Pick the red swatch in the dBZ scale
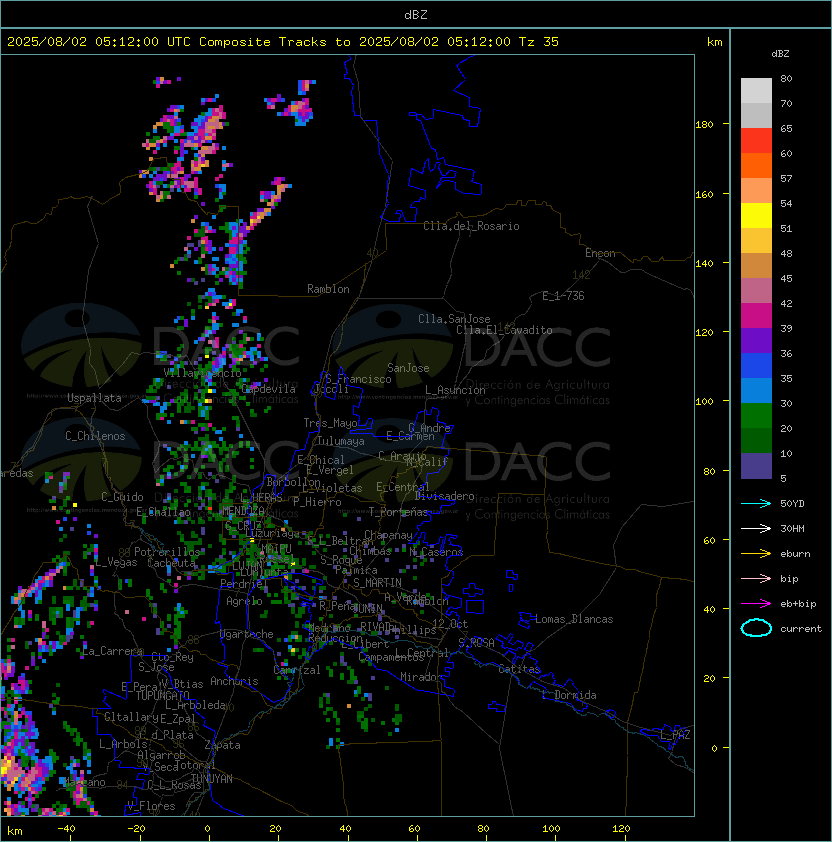This screenshot has height=842, width=832. pos(756,141)
